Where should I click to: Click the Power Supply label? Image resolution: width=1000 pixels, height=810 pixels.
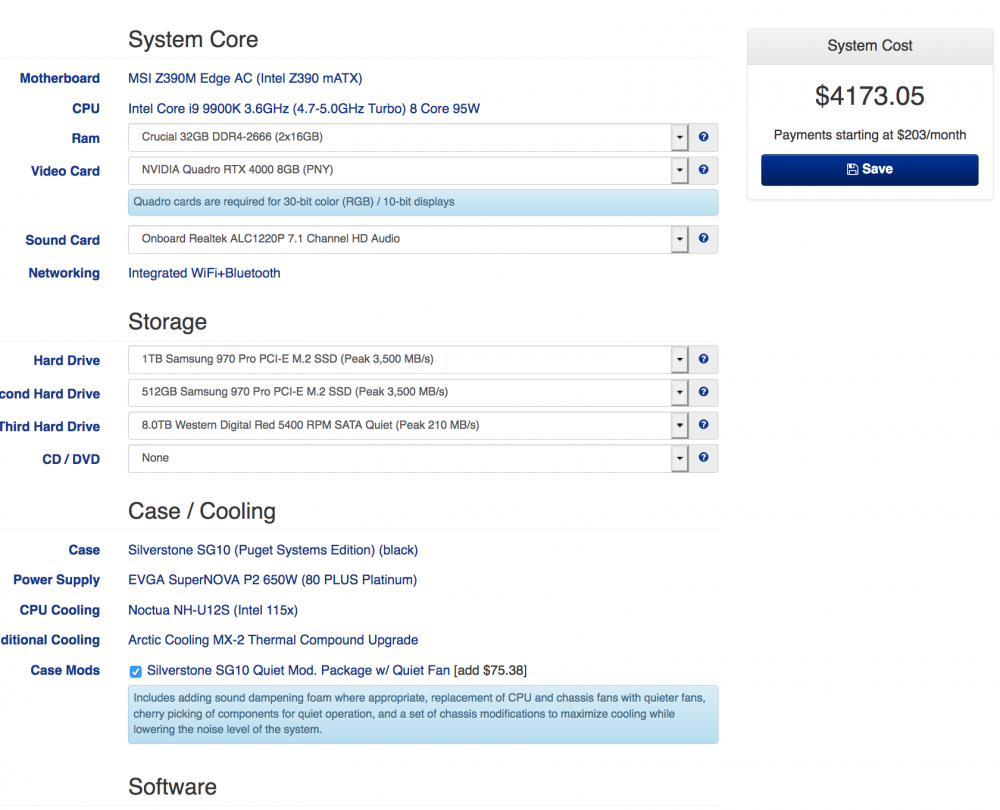[x=56, y=580]
